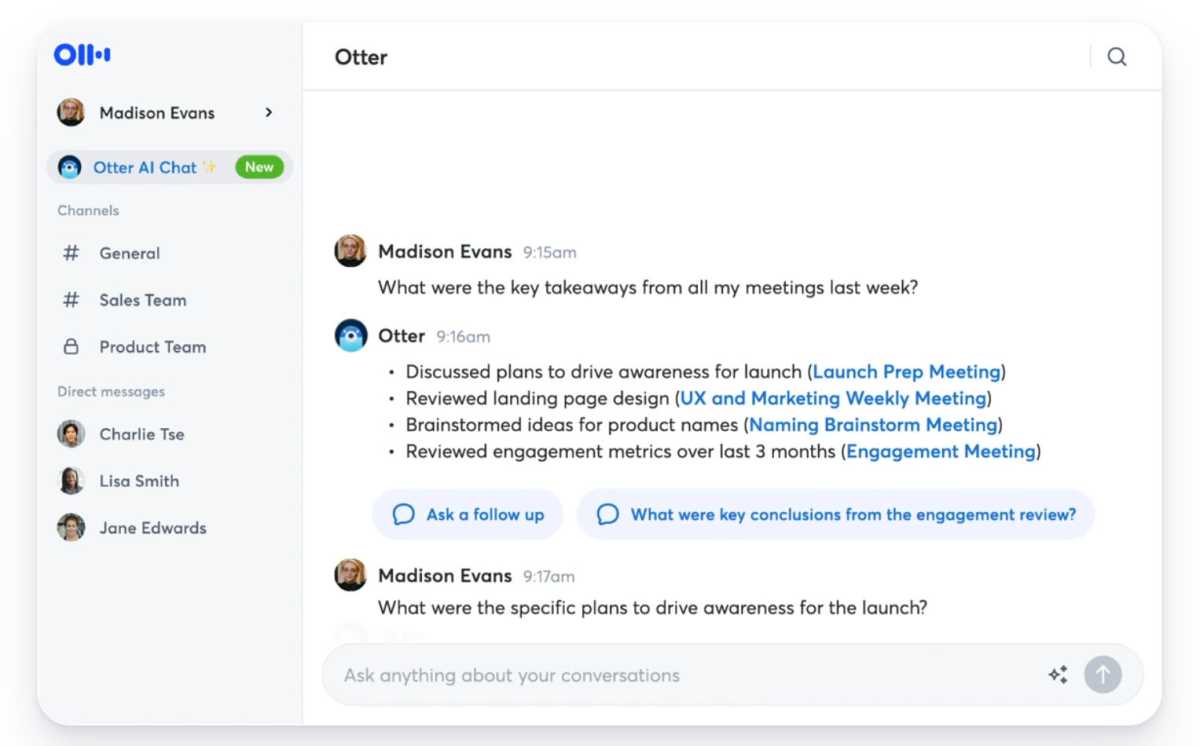Click Charlie Tse's avatar photo
The width and height of the screenshot is (1200, 746).
71,434
